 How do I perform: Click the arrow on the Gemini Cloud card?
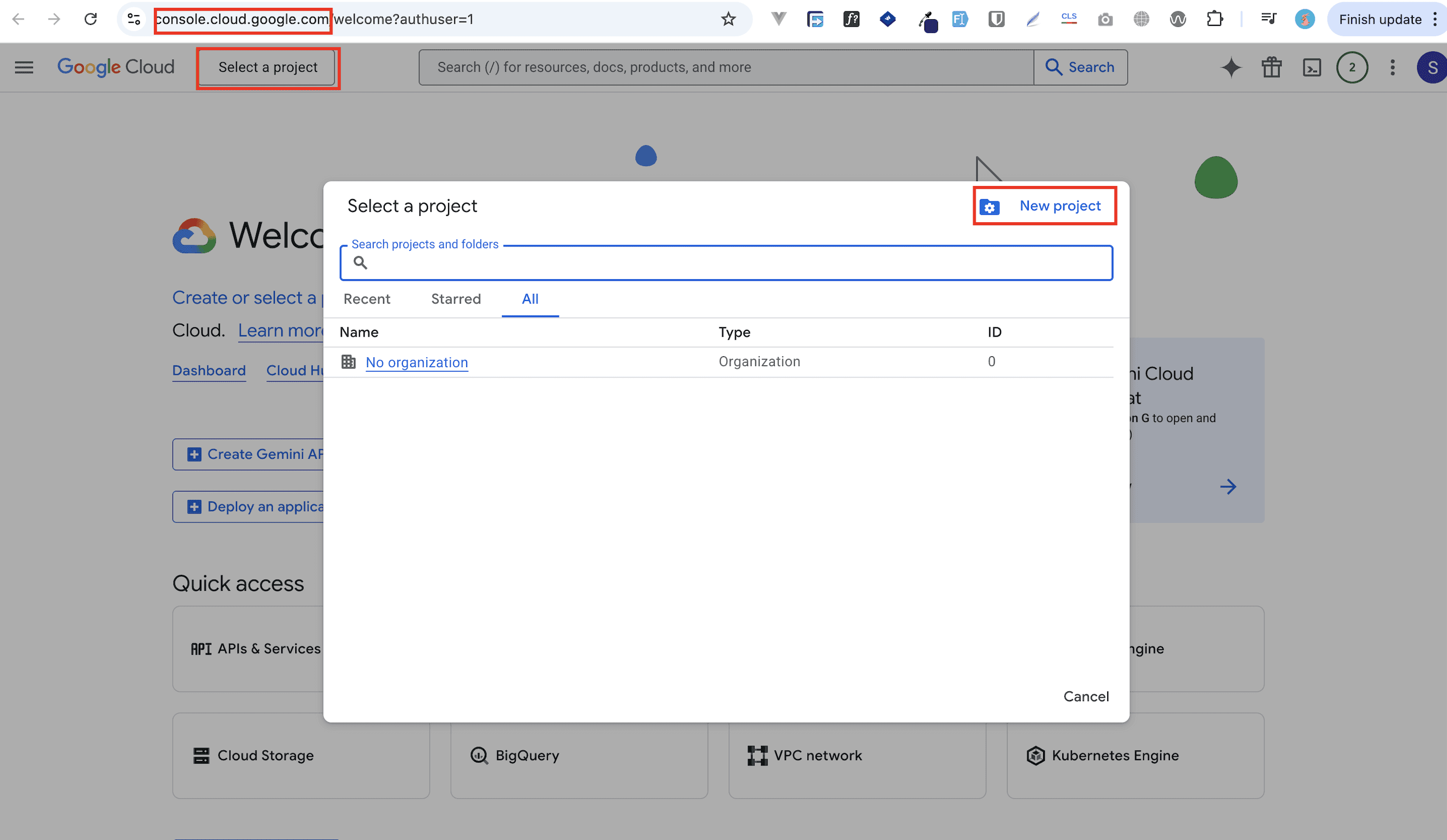[x=1228, y=487]
